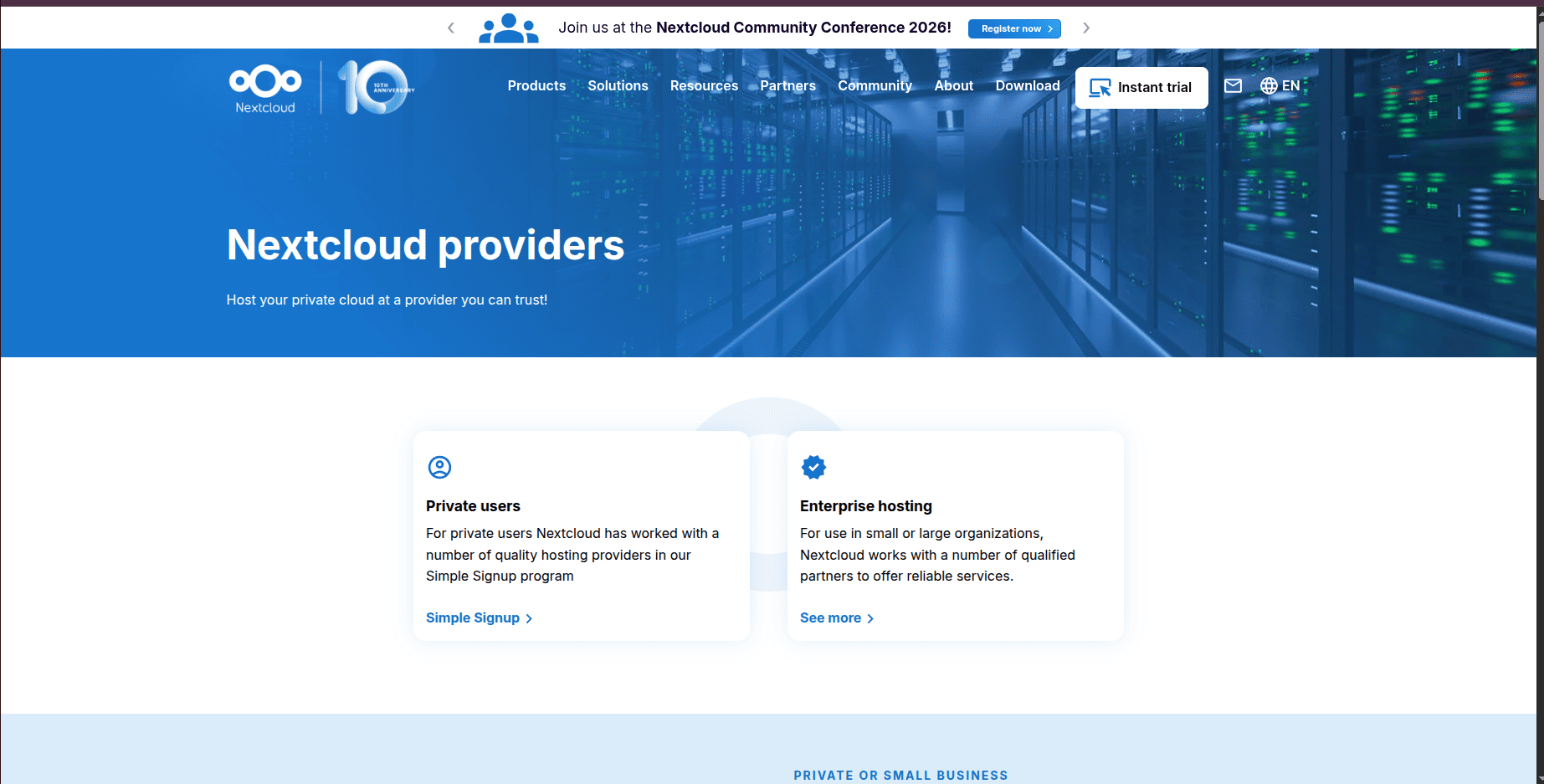The height and width of the screenshot is (784, 1544).
Task: Open the Solutions menu
Action: 618,85
